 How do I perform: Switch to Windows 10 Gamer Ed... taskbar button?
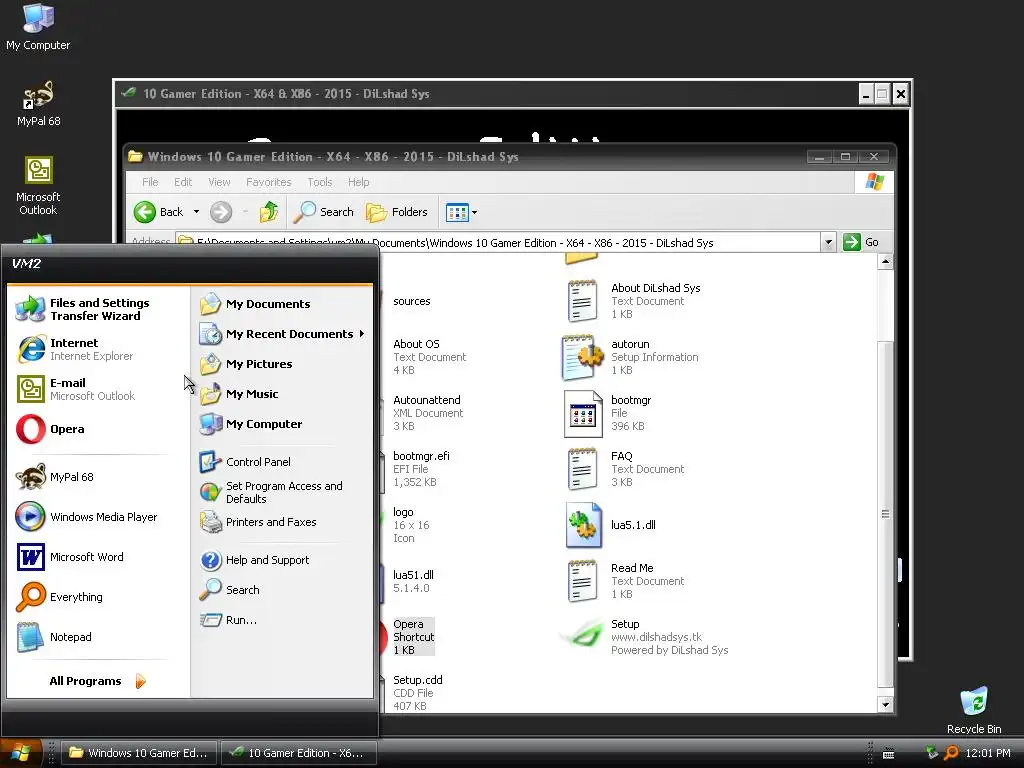point(139,753)
